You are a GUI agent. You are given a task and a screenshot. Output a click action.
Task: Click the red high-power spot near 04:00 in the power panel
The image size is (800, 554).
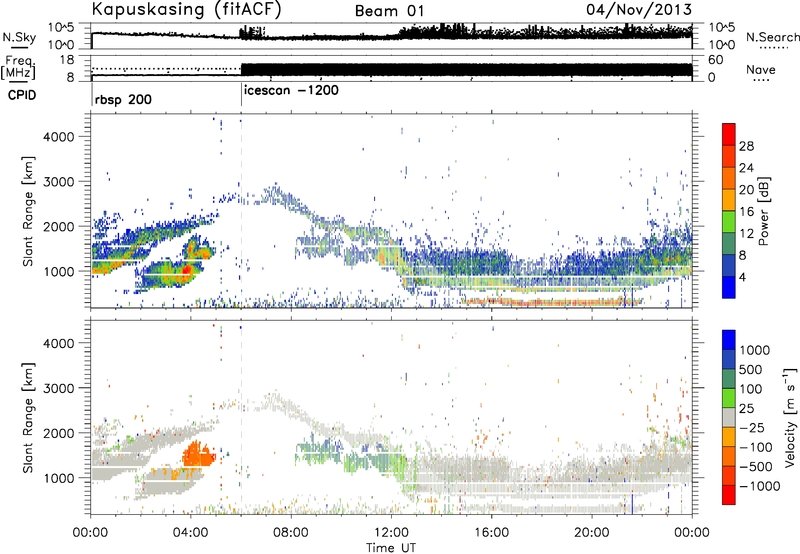coord(187,269)
